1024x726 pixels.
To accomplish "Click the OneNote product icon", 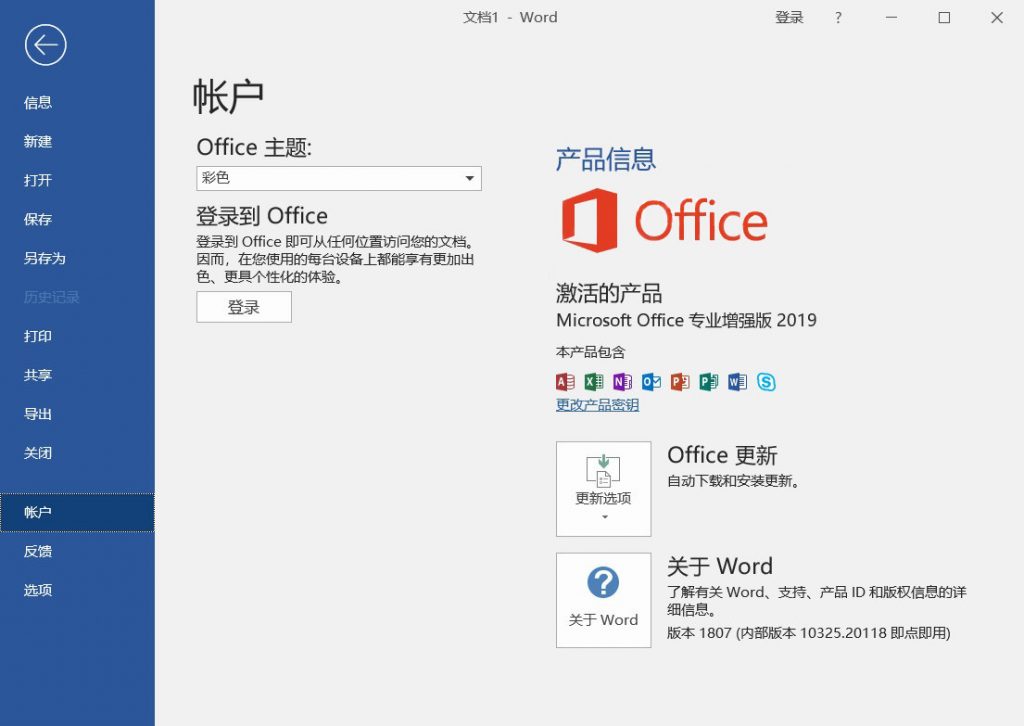I will (x=621, y=381).
